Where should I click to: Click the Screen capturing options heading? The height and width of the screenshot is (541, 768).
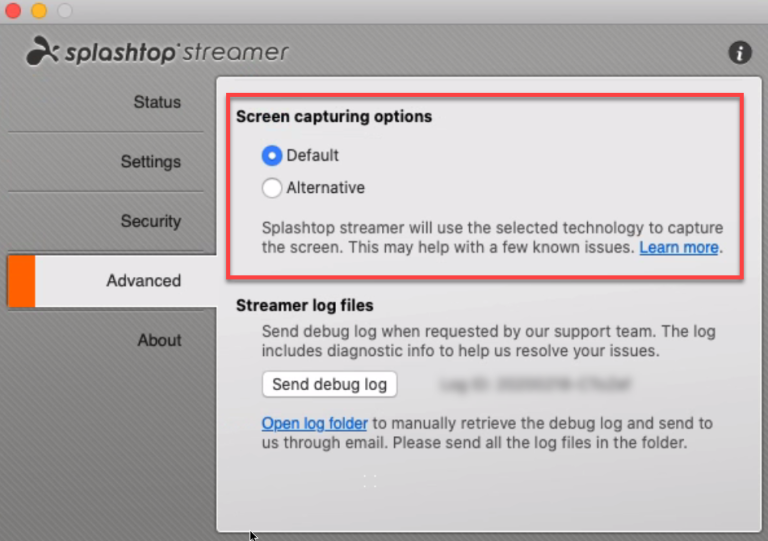(334, 117)
